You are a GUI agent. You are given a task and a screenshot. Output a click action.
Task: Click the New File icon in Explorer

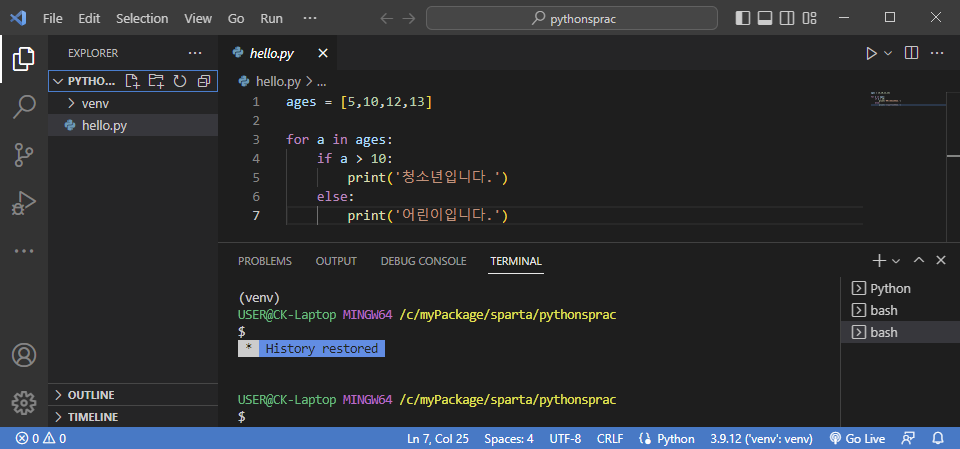pyautogui.click(x=132, y=81)
